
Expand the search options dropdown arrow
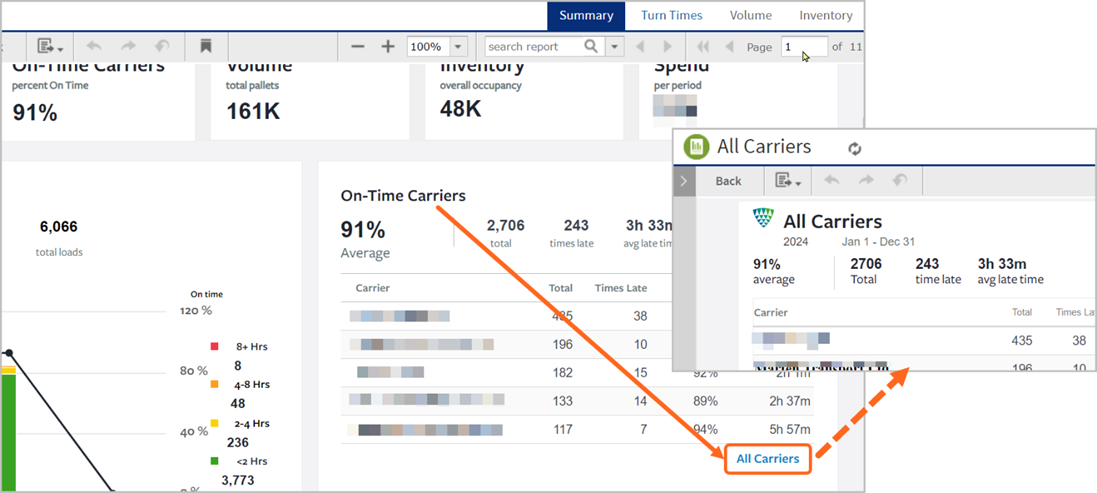(614, 47)
